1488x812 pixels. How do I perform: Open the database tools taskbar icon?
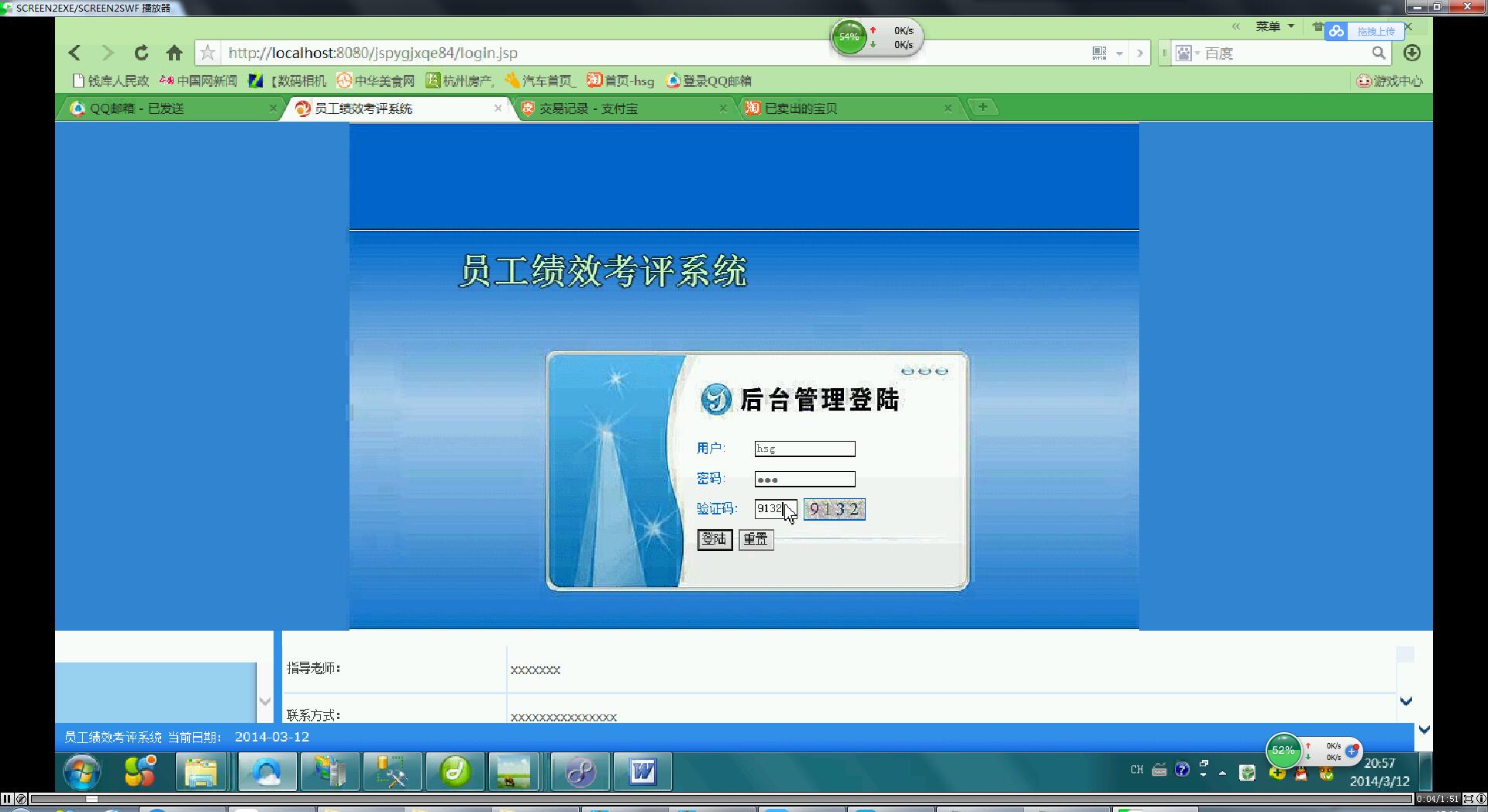(392, 772)
